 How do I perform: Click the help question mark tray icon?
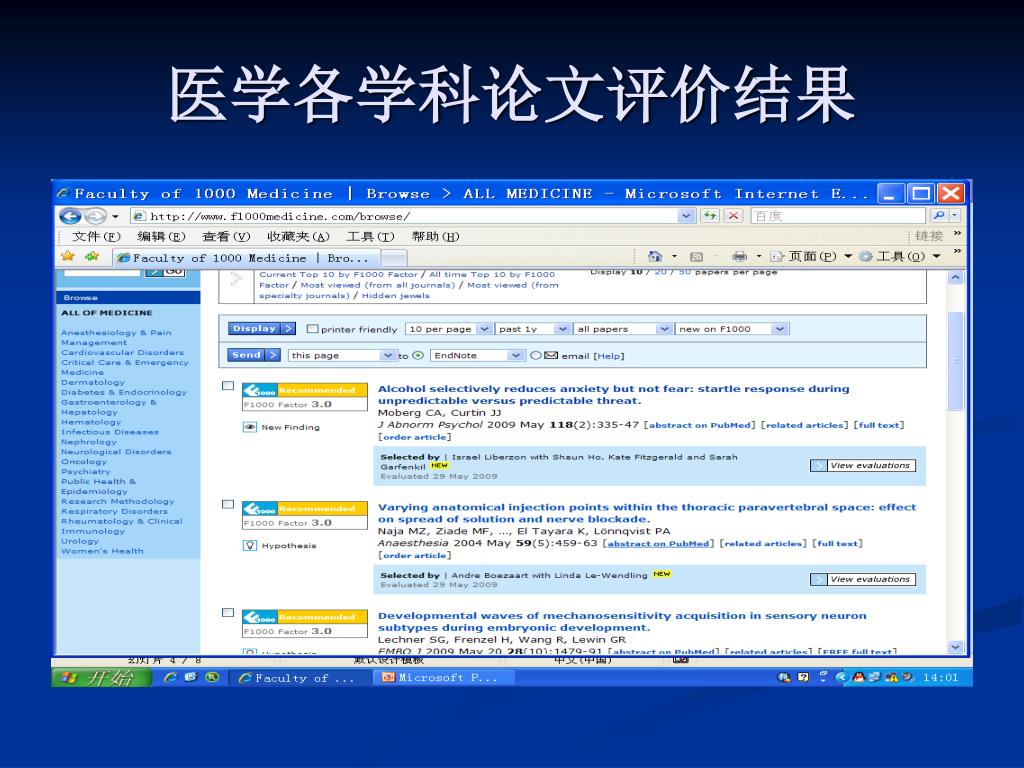[x=803, y=678]
